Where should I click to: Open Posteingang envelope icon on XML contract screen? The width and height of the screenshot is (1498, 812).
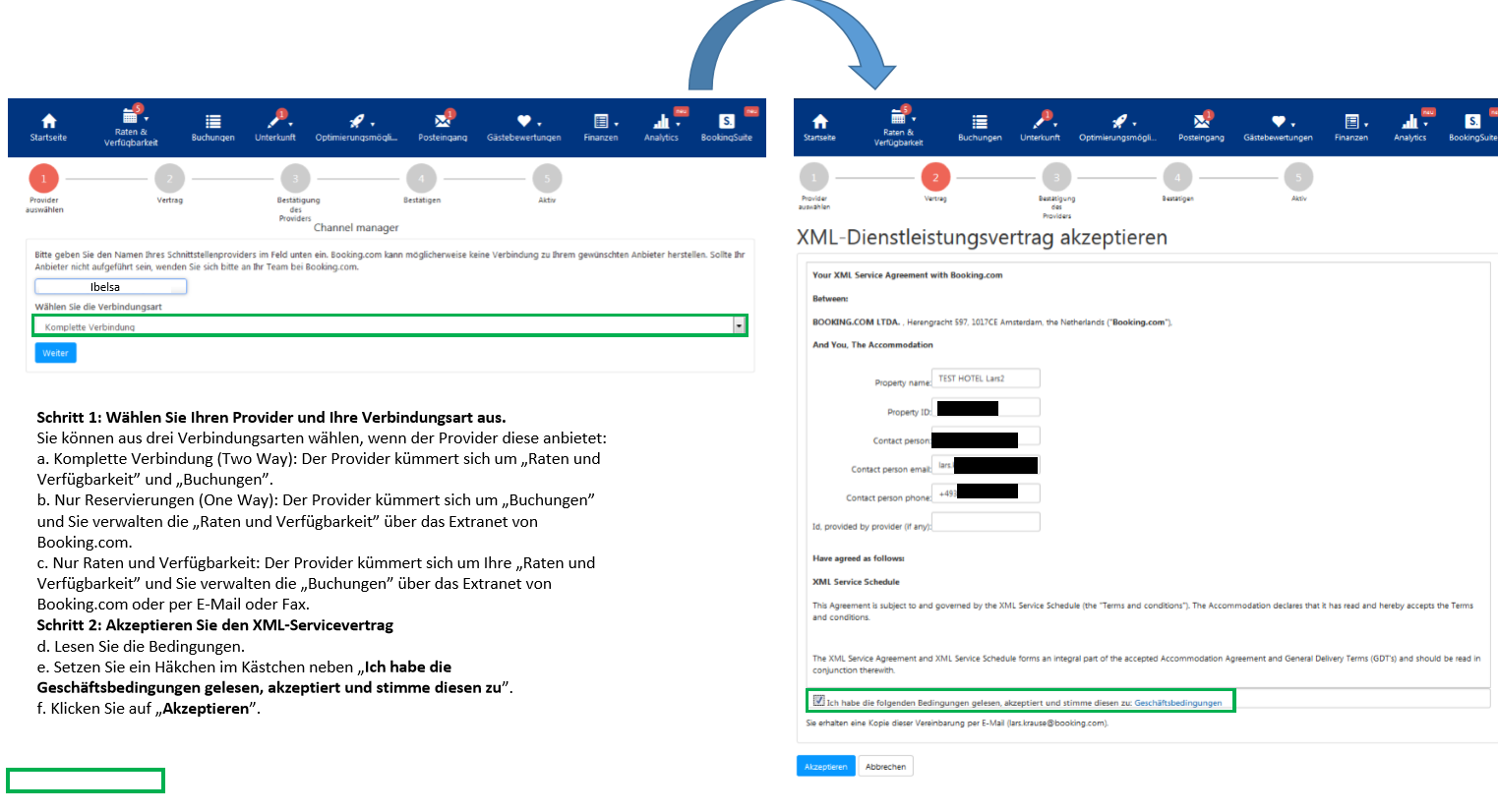pos(1201,122)
